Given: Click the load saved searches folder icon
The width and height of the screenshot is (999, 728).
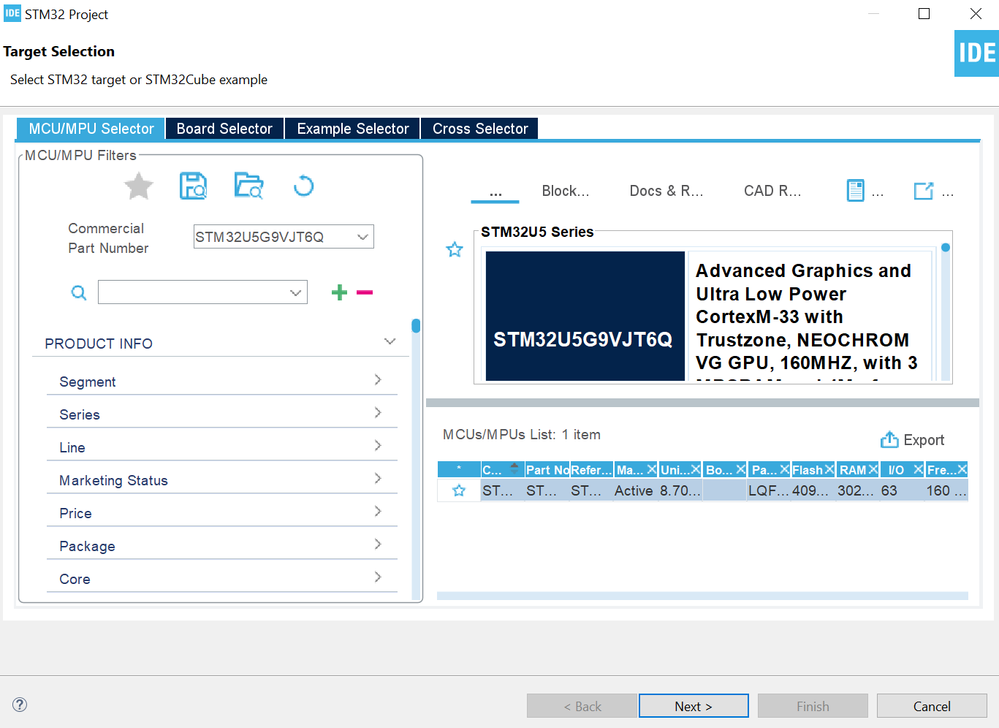Looking at the screenshot, I should [248, 186].
